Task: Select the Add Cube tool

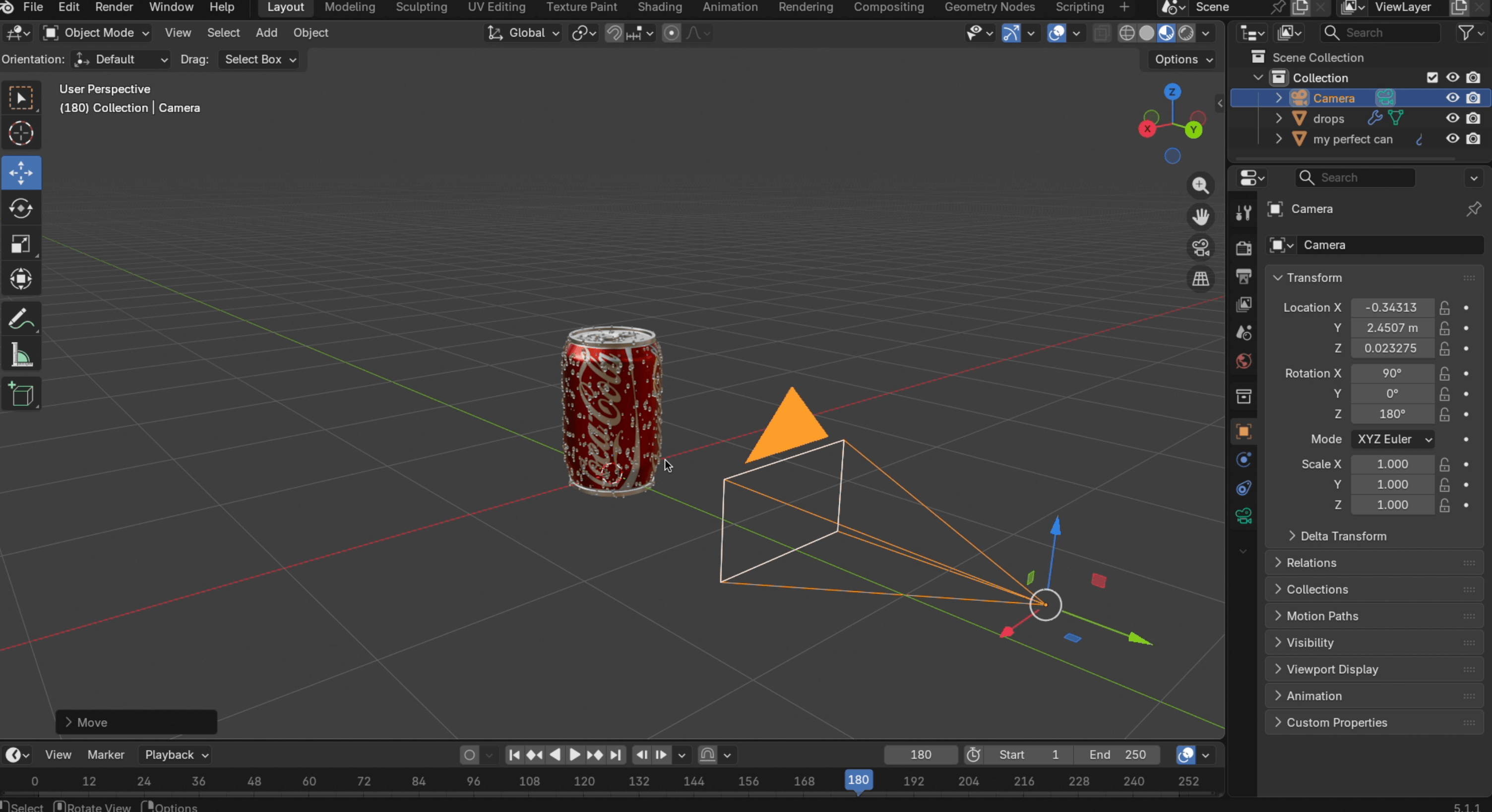Action: [x=21, y=394]
